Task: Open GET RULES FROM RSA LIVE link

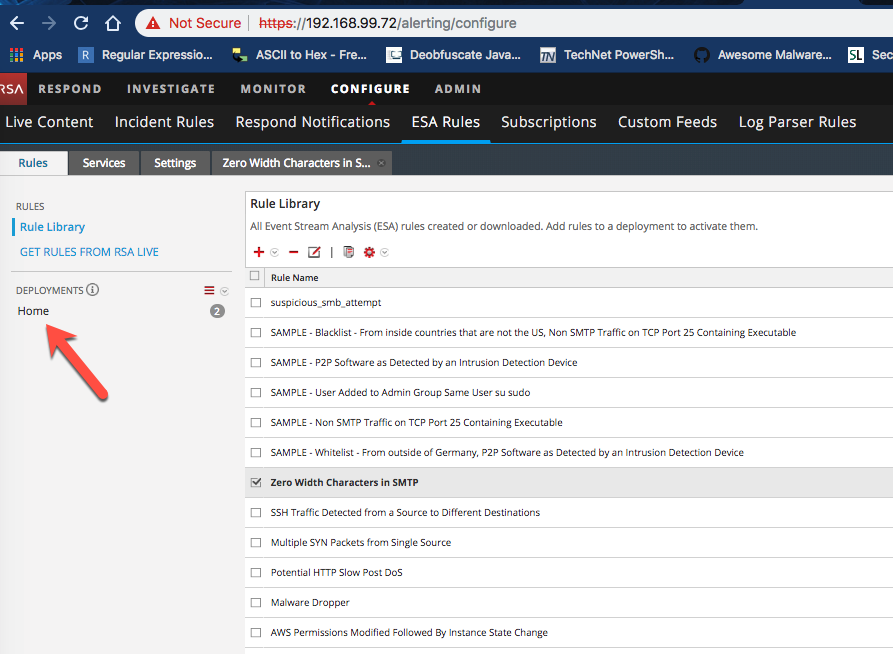Action: pyautogui.click(x=89, y=252)
